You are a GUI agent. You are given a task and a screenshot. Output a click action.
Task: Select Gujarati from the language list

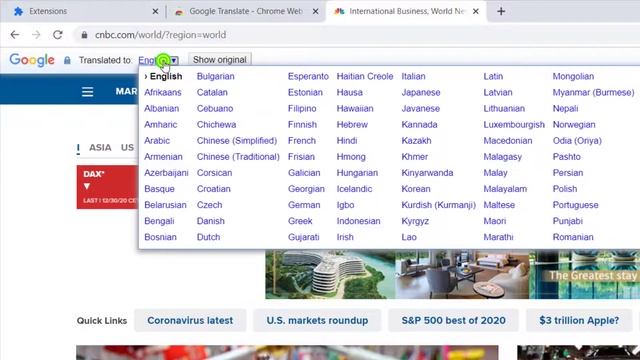304,237
